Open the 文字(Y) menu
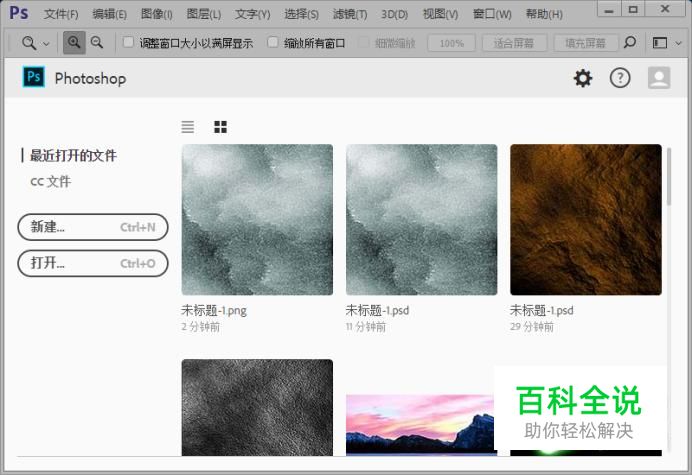 pyautogui.click(x=252, y=14)
